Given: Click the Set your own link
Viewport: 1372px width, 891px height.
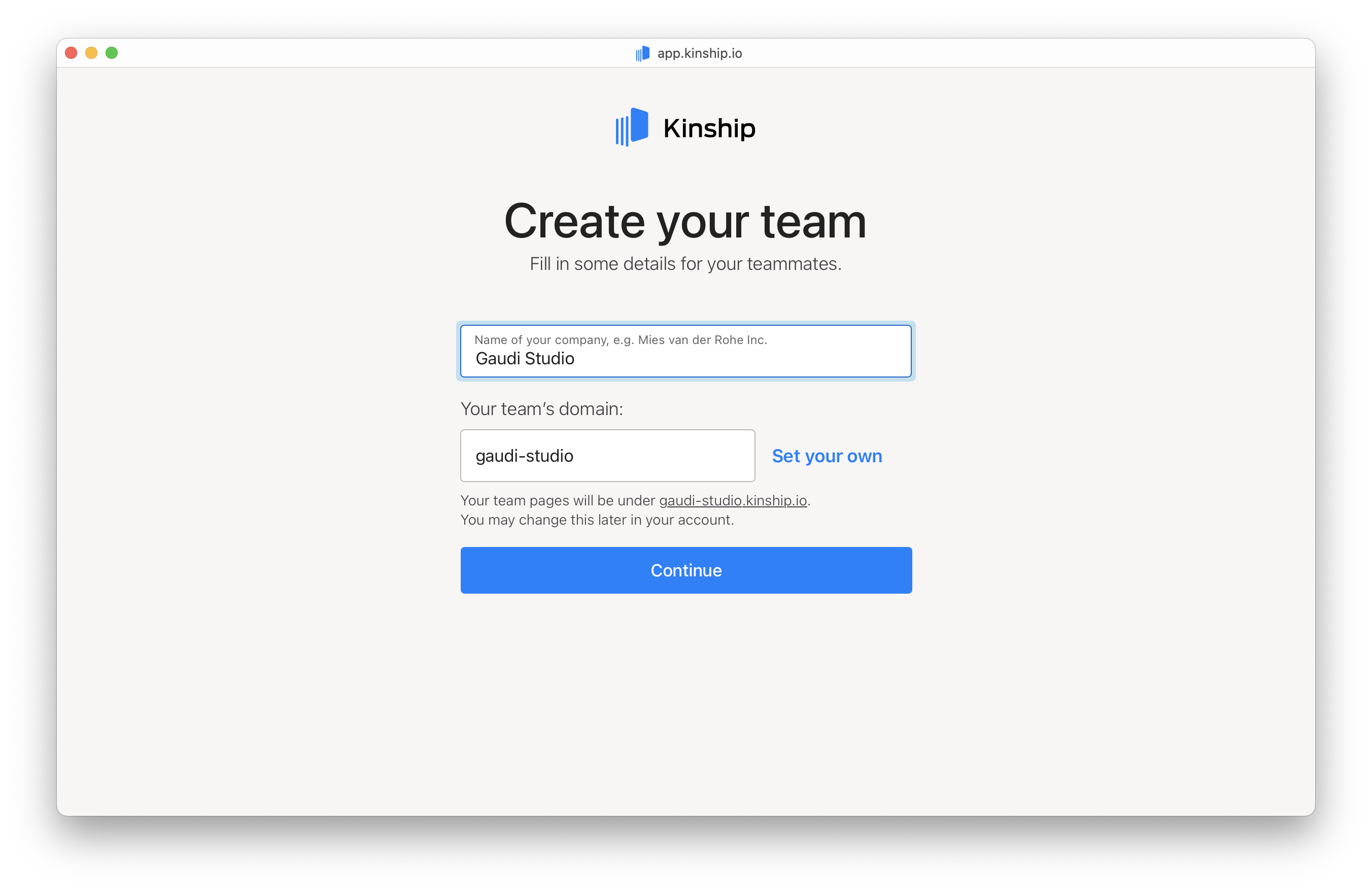Looking at the screenshot, I should click(827, 456).
